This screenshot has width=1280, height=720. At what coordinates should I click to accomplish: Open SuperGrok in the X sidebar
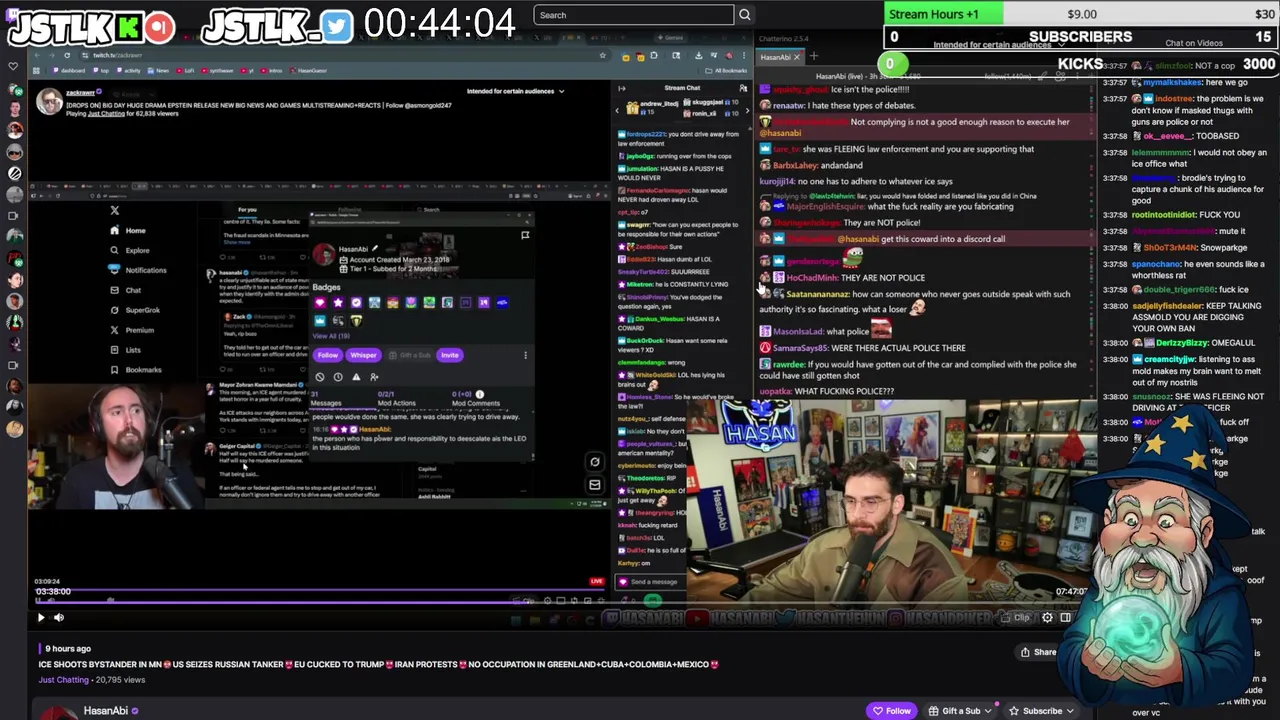coord(135,310)
